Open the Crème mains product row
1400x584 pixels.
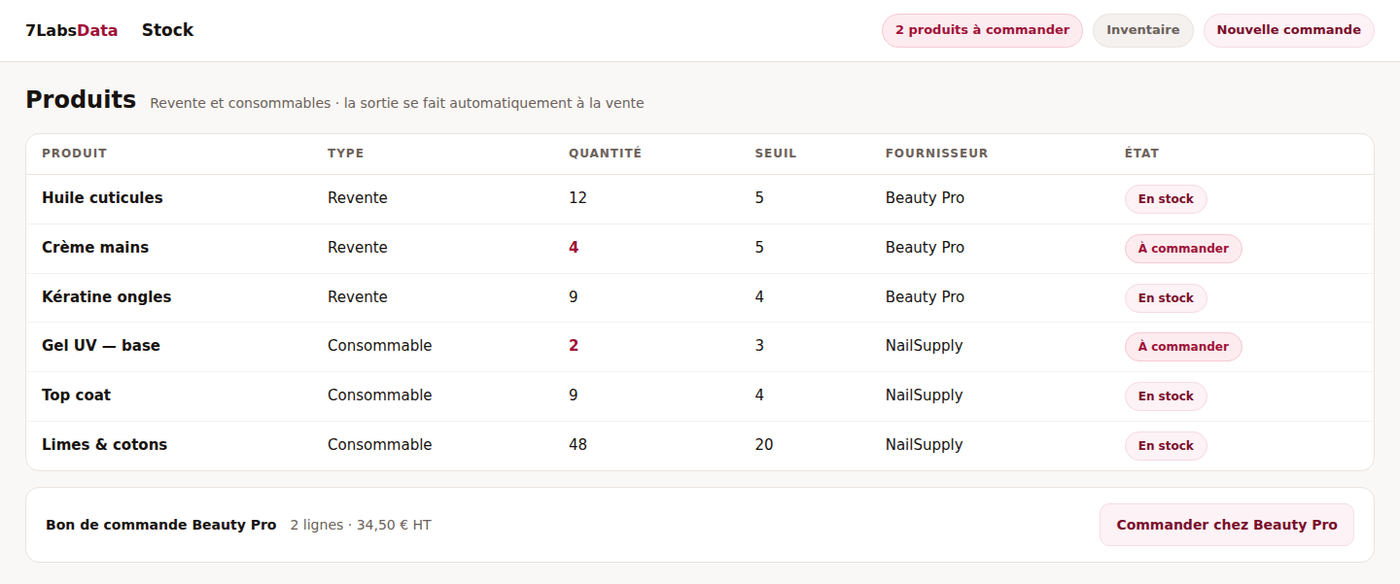click(x=700, y=248)
